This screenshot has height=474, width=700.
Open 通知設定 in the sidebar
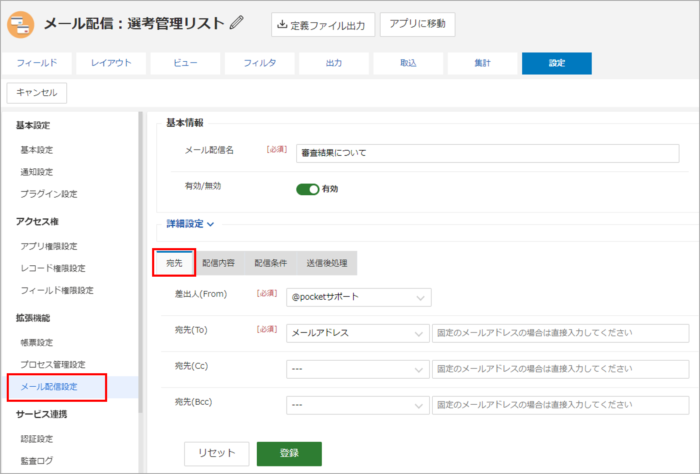pos(37,172)
